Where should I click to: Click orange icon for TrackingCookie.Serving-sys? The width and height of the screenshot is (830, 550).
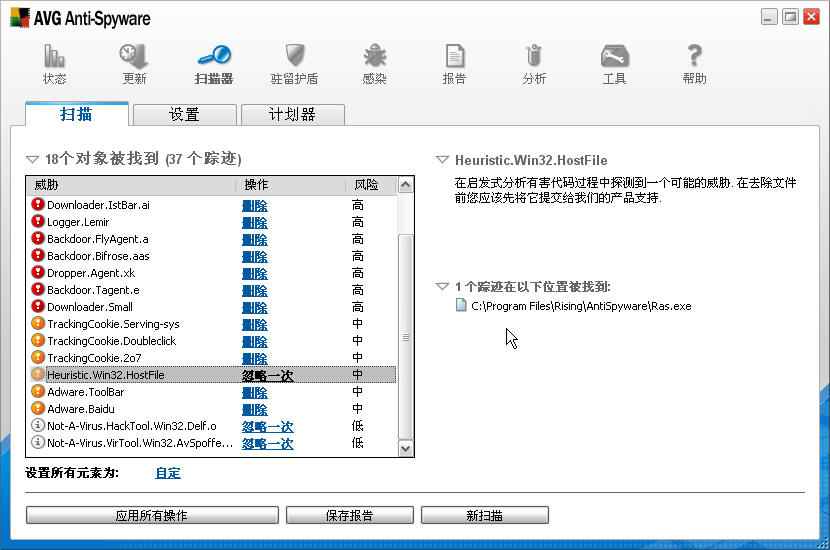[x=38, y=323]
